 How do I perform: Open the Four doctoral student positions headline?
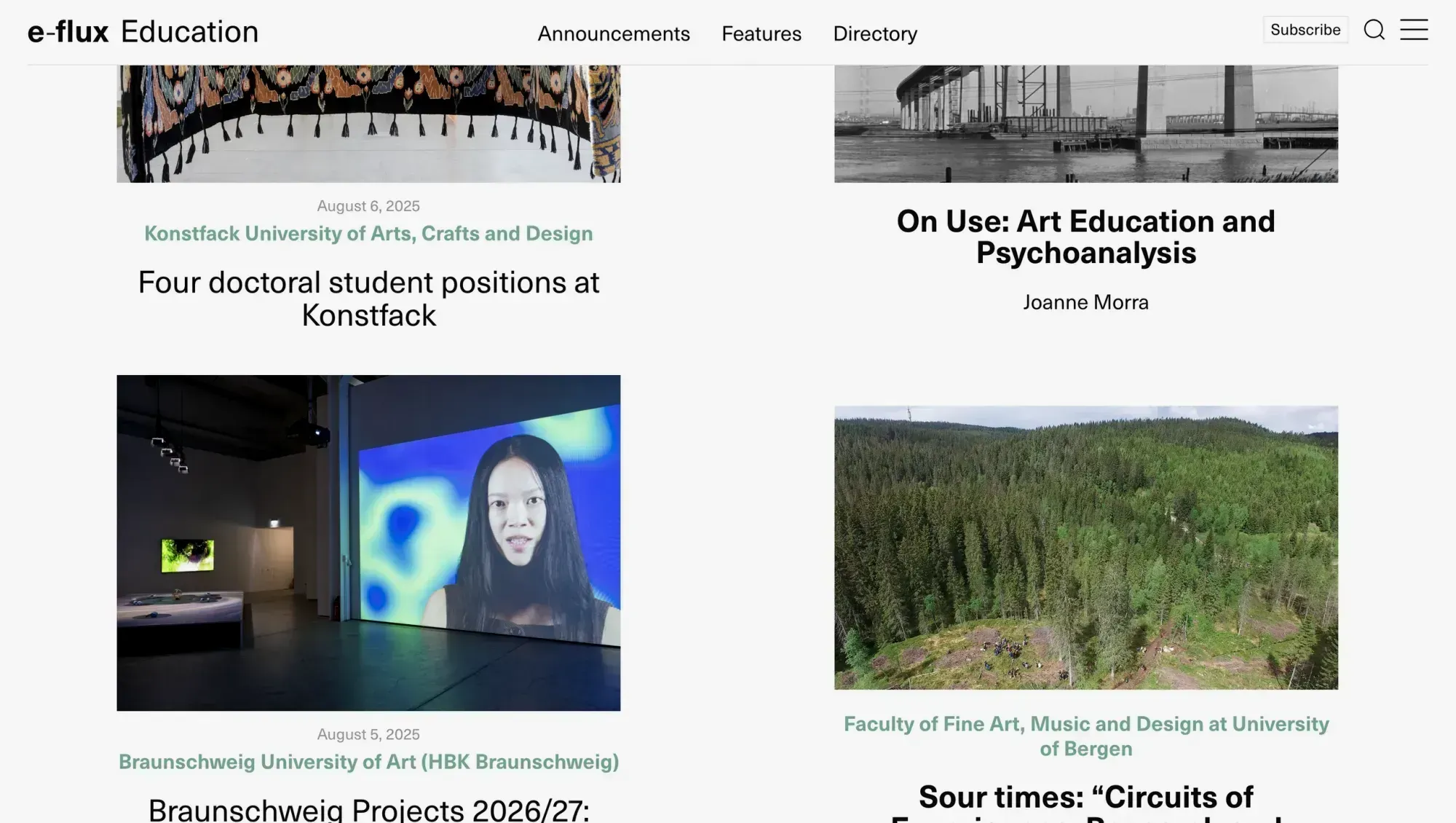(368, 299)
